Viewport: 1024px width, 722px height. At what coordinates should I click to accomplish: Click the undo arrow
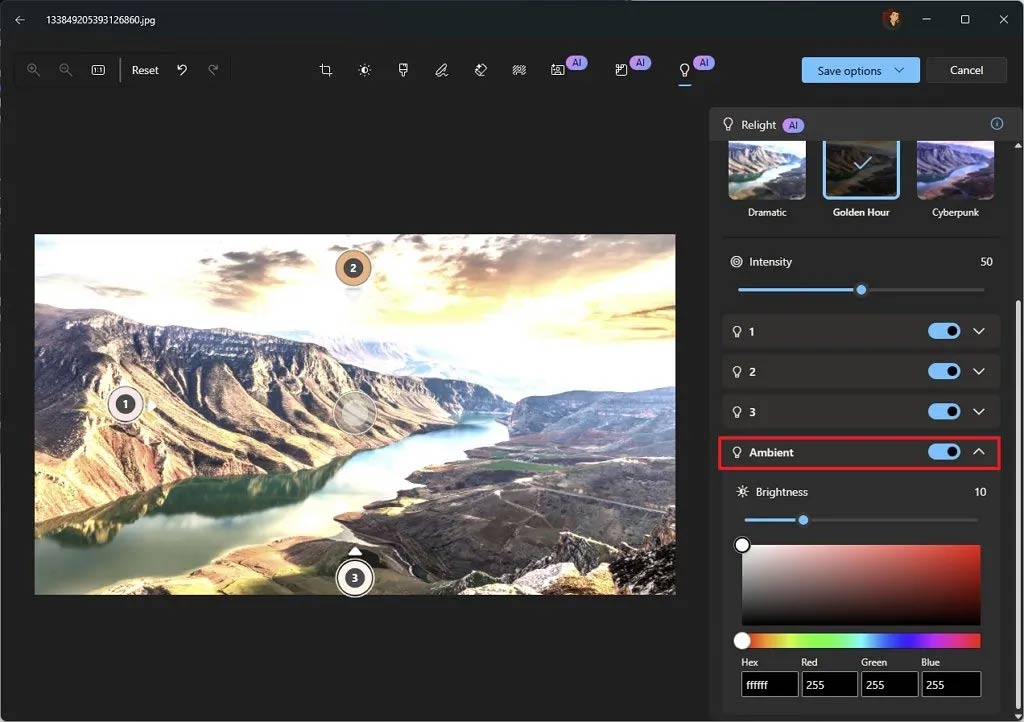pos(182,70)
